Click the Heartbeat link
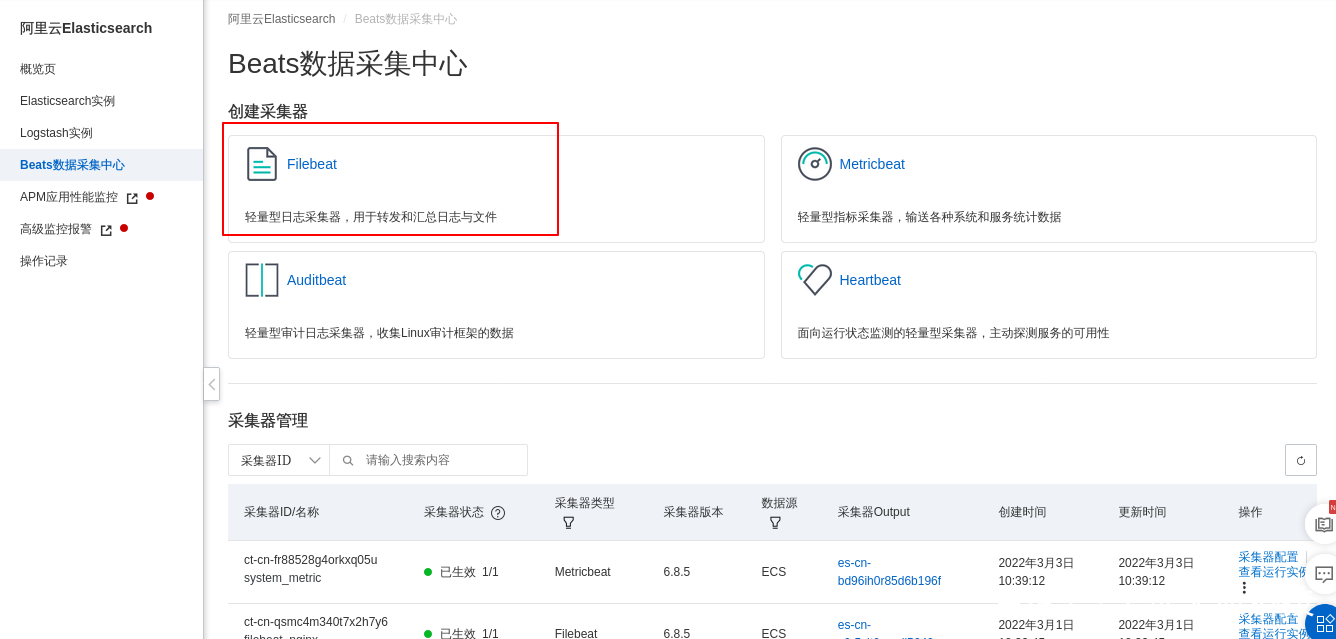The width and height of the screenshot is (1336, 639). [x=870, y=280]
